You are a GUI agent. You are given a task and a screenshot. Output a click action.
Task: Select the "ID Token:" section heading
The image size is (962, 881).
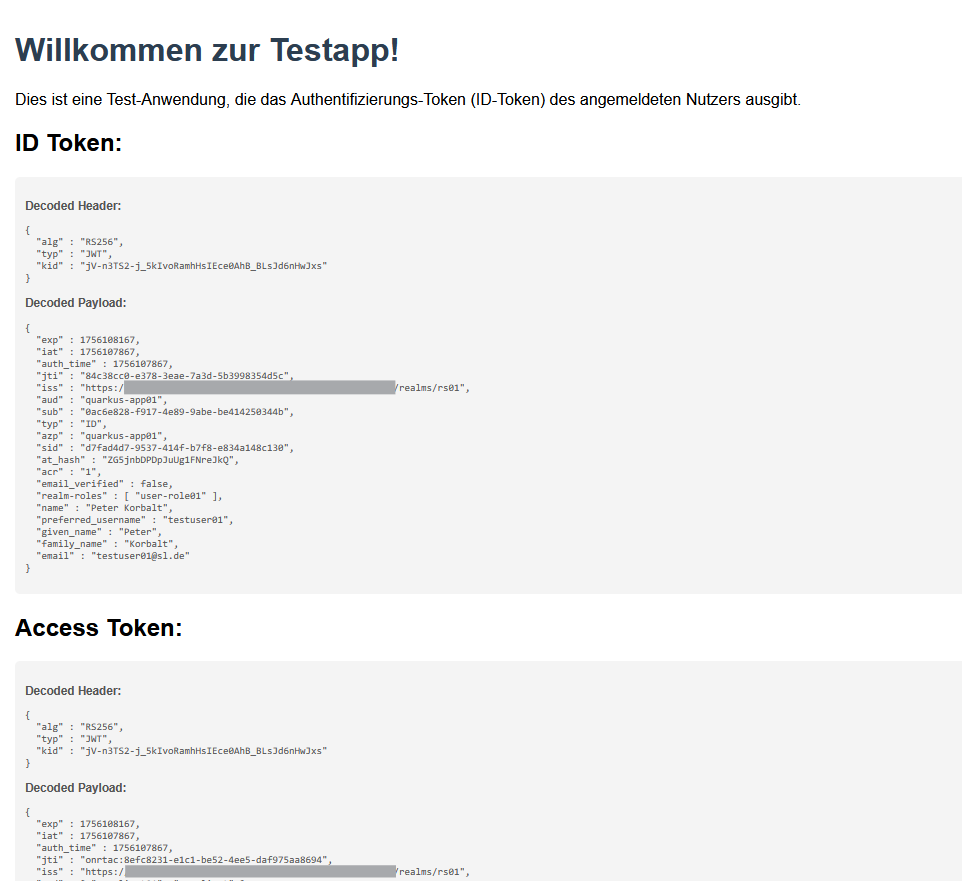pos(68,144)
